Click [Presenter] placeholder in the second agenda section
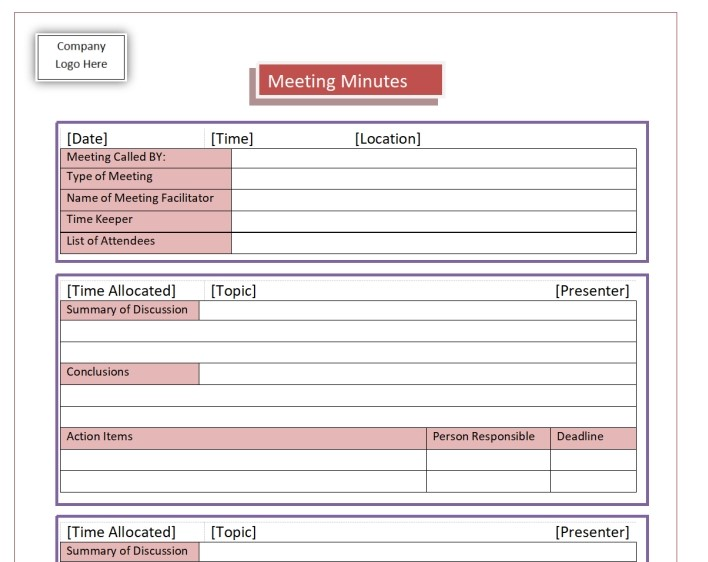The height and width of the screenshot is (562, 708). point(592,532)
